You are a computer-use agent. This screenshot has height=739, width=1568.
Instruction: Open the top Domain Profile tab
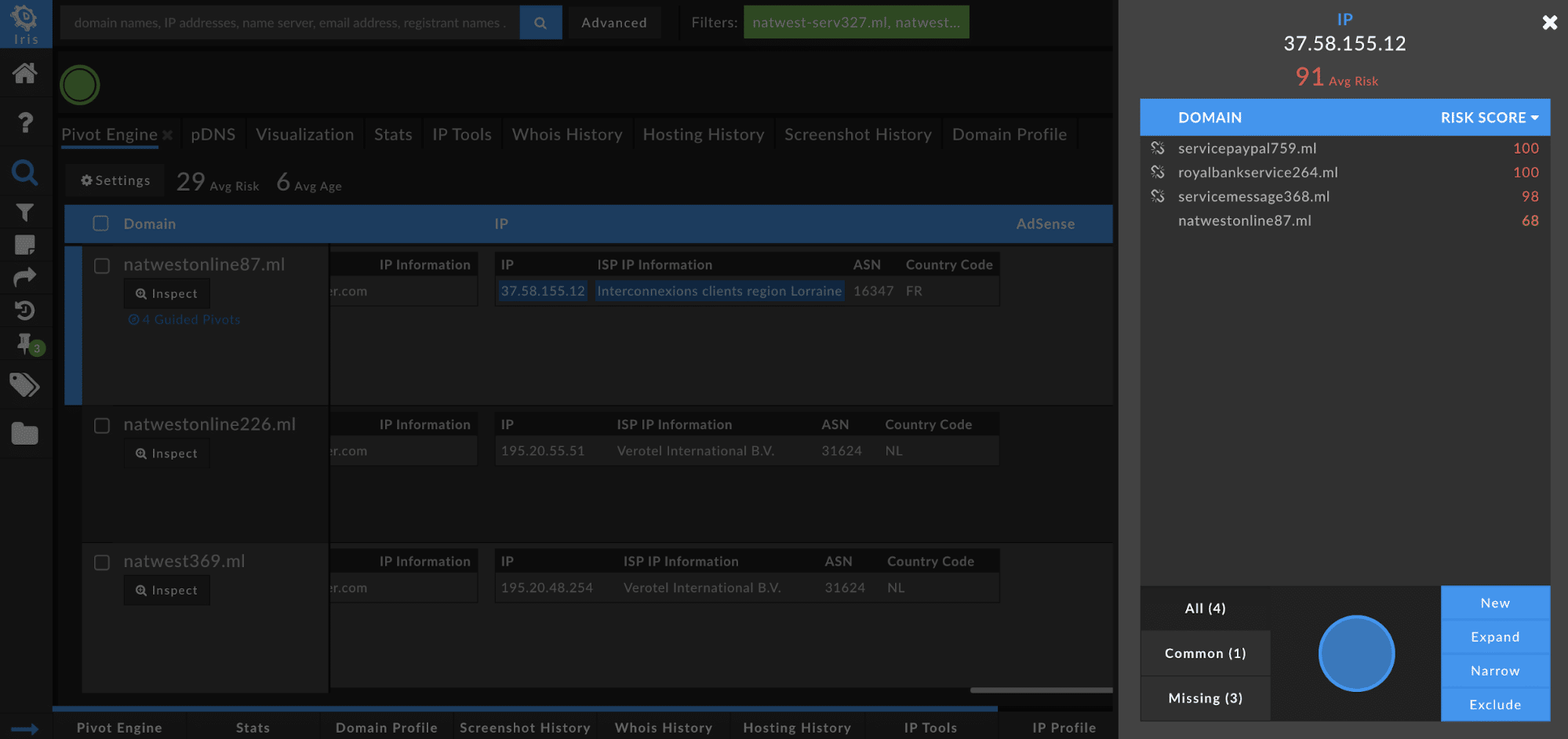1010,134
